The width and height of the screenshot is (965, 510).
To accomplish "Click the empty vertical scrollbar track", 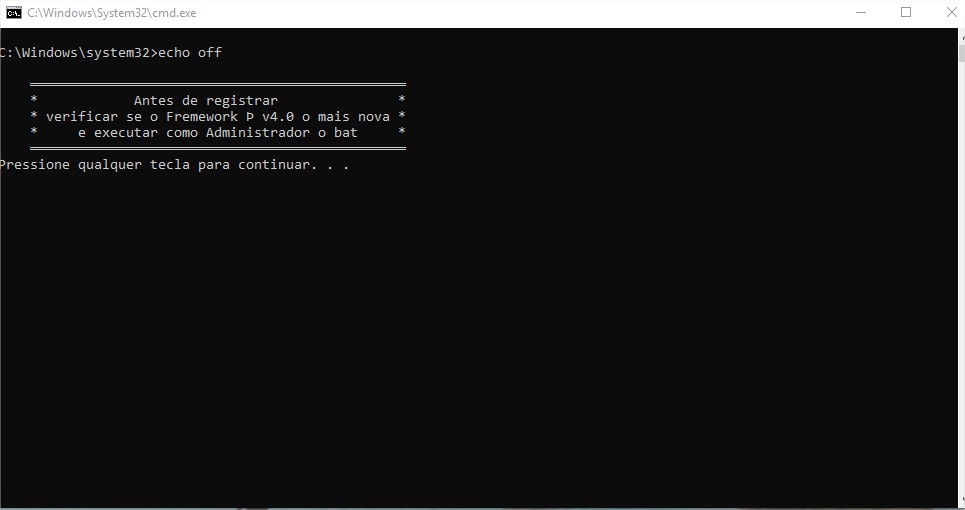I will click(962, 277).
